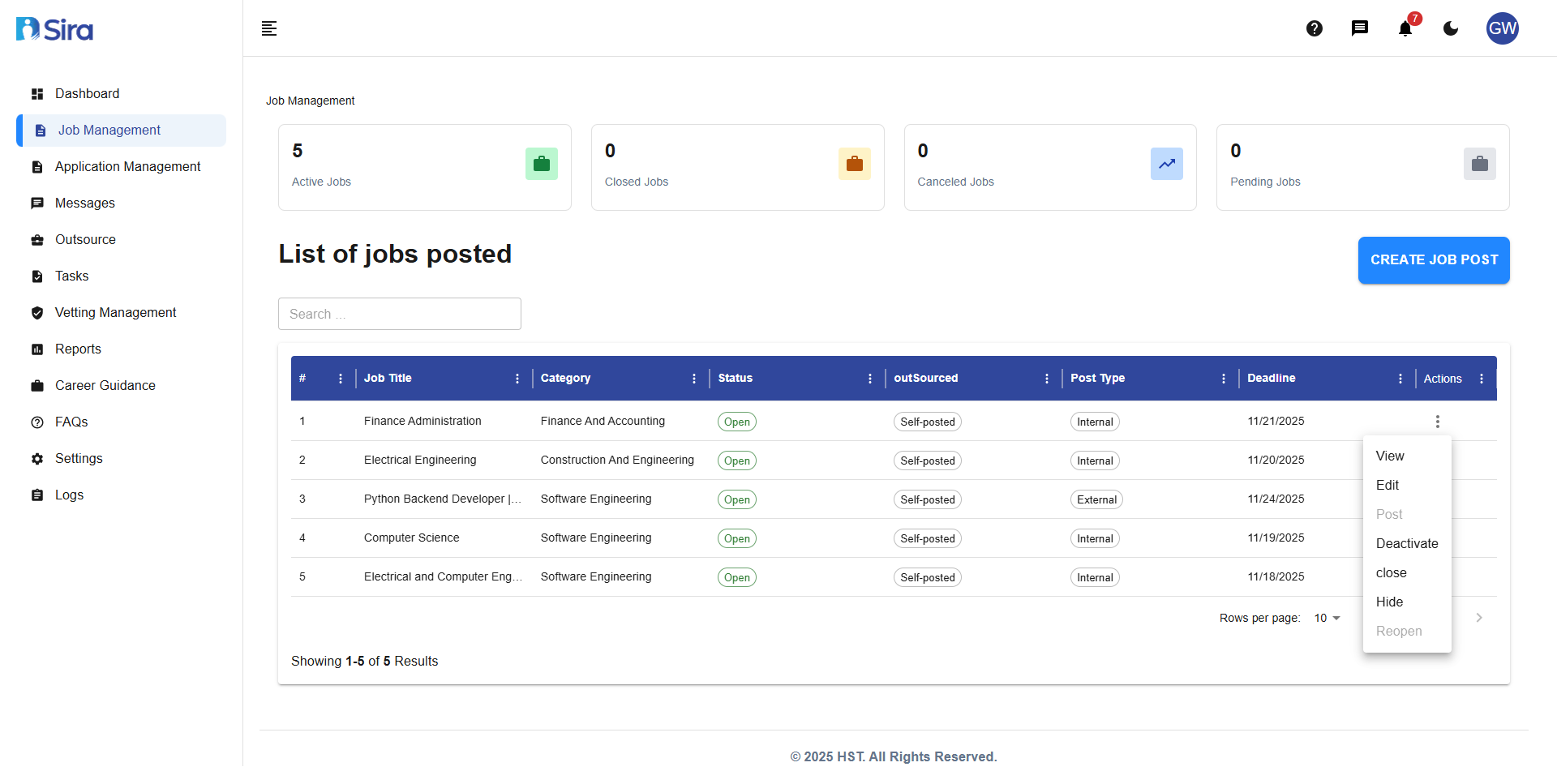Open Application Management from the sidebar
This screenshot has width=1557, height=784.
coord(127,166)
